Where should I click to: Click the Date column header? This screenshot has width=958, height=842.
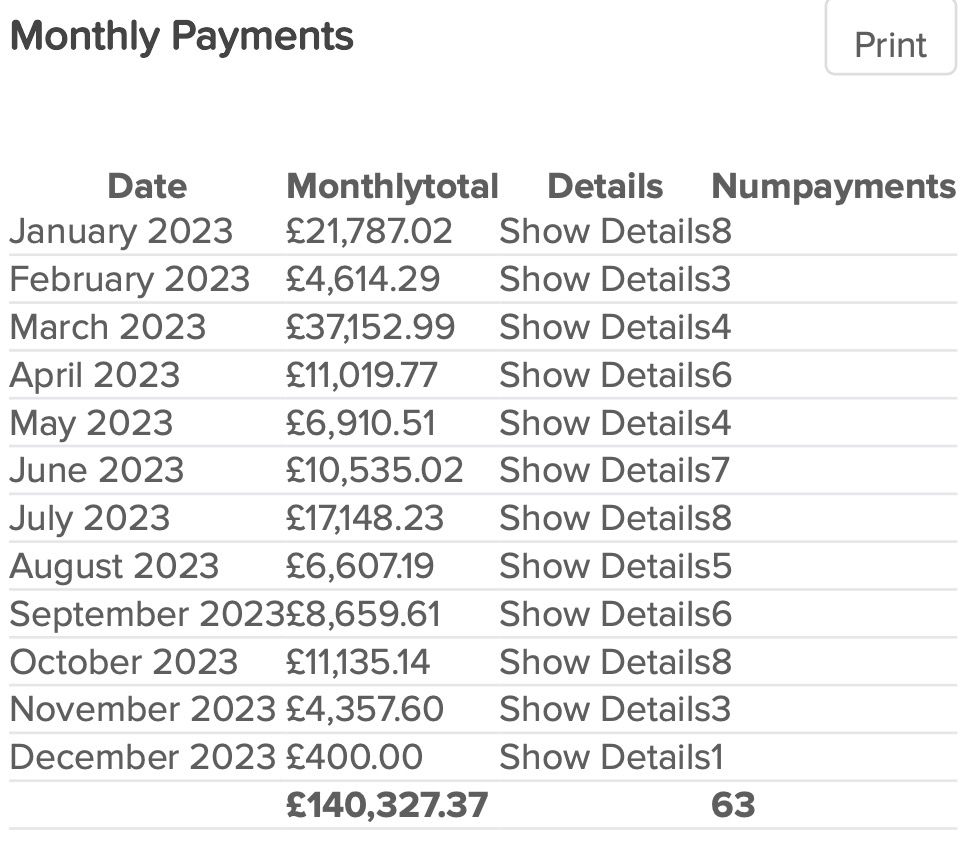tap(147, 186)
